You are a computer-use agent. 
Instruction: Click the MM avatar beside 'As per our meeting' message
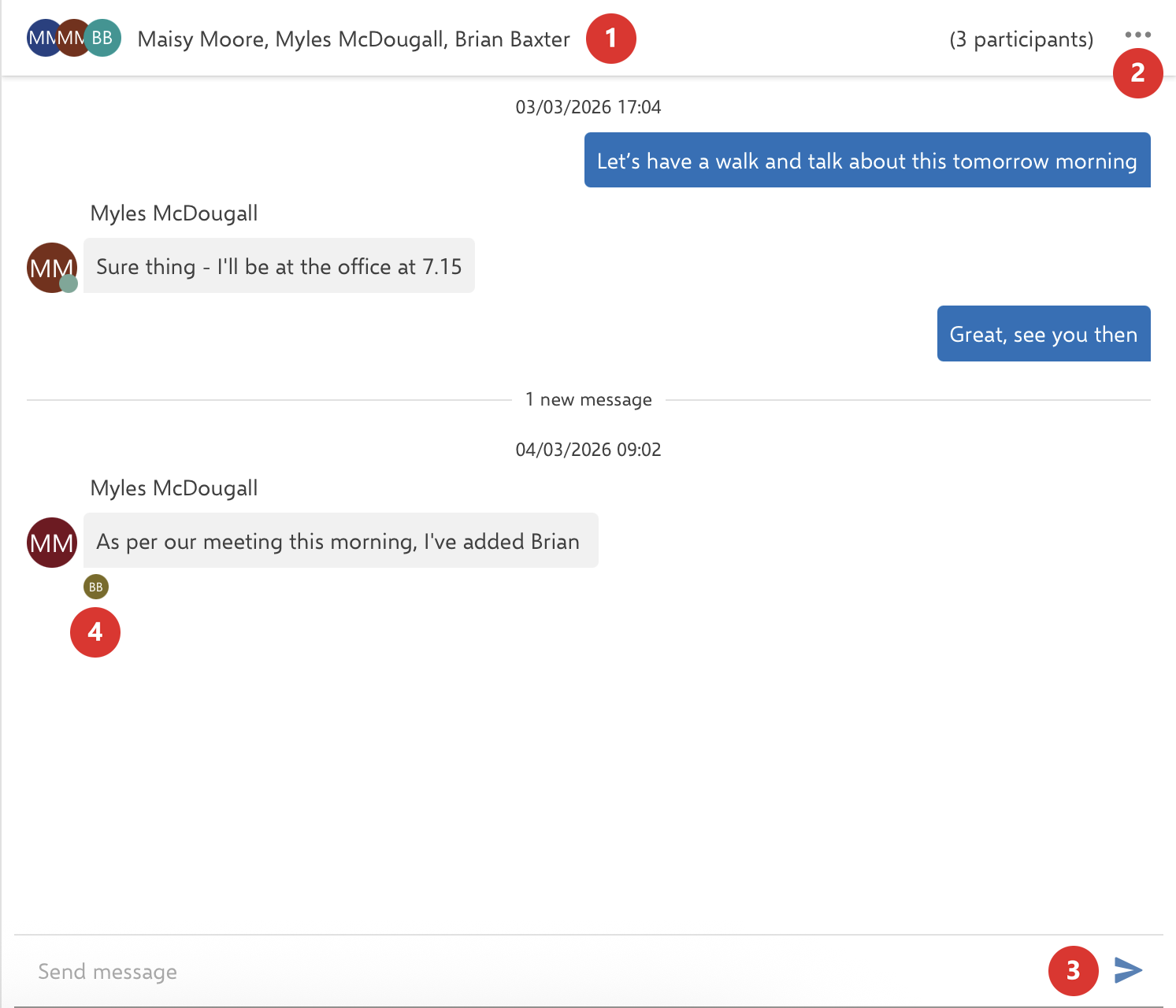(x=52, y=543)
